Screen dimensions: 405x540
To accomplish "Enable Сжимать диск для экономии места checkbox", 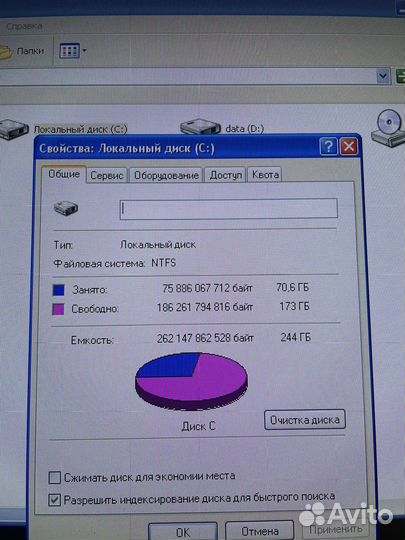I will [54, 478].
